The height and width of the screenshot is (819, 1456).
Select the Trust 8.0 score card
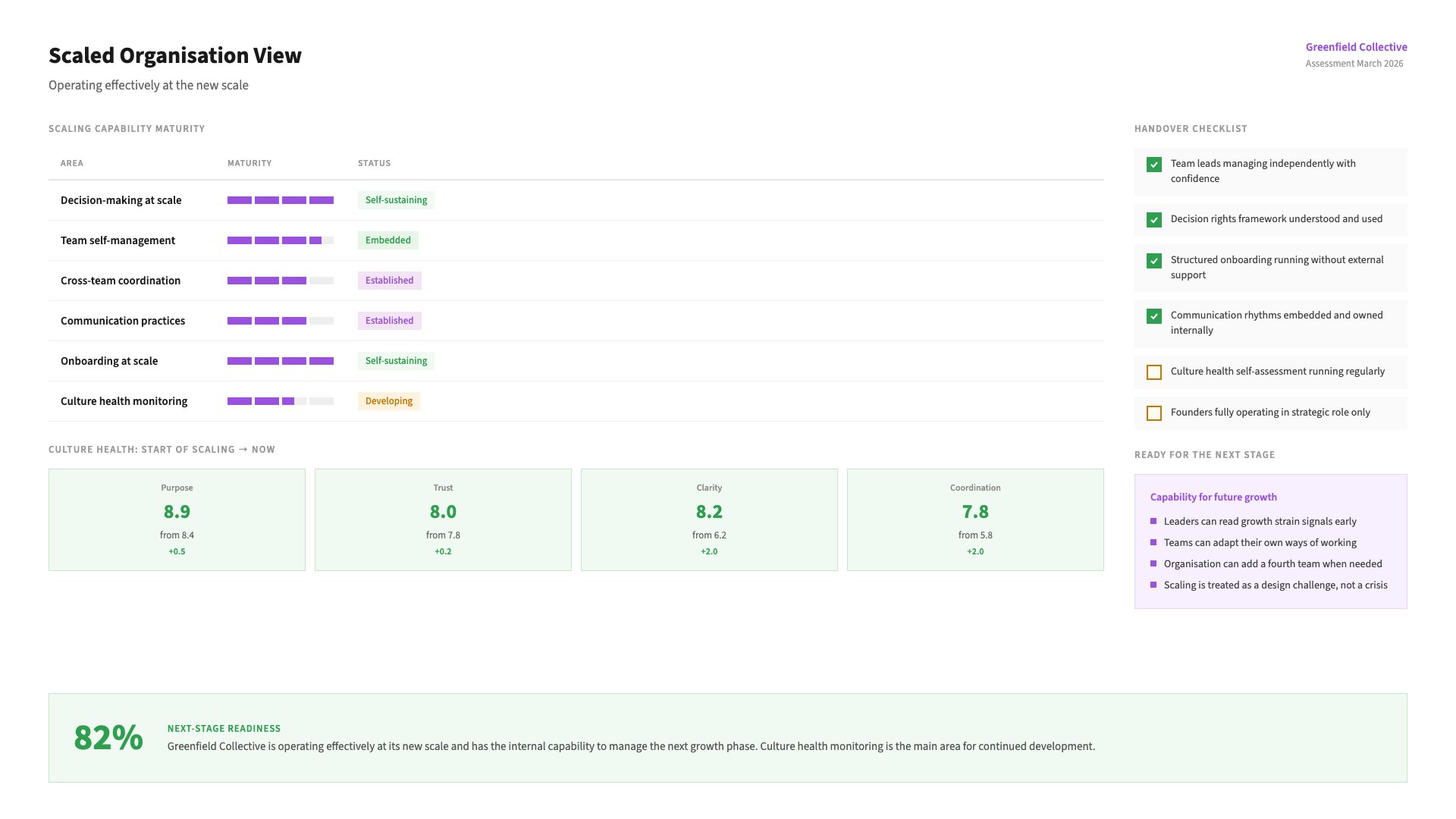[x=443, y=519]
